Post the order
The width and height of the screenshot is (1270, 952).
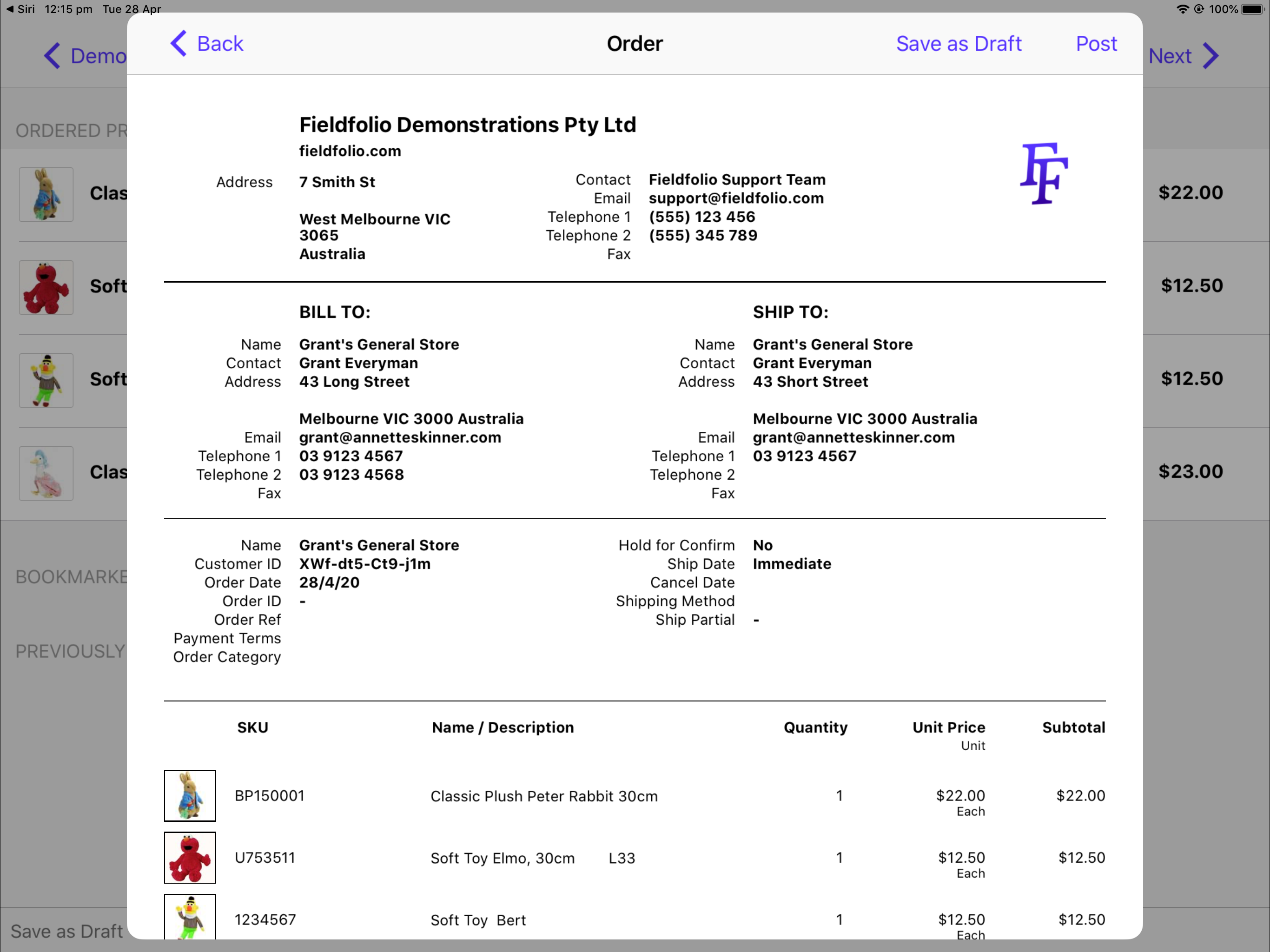1096,44
